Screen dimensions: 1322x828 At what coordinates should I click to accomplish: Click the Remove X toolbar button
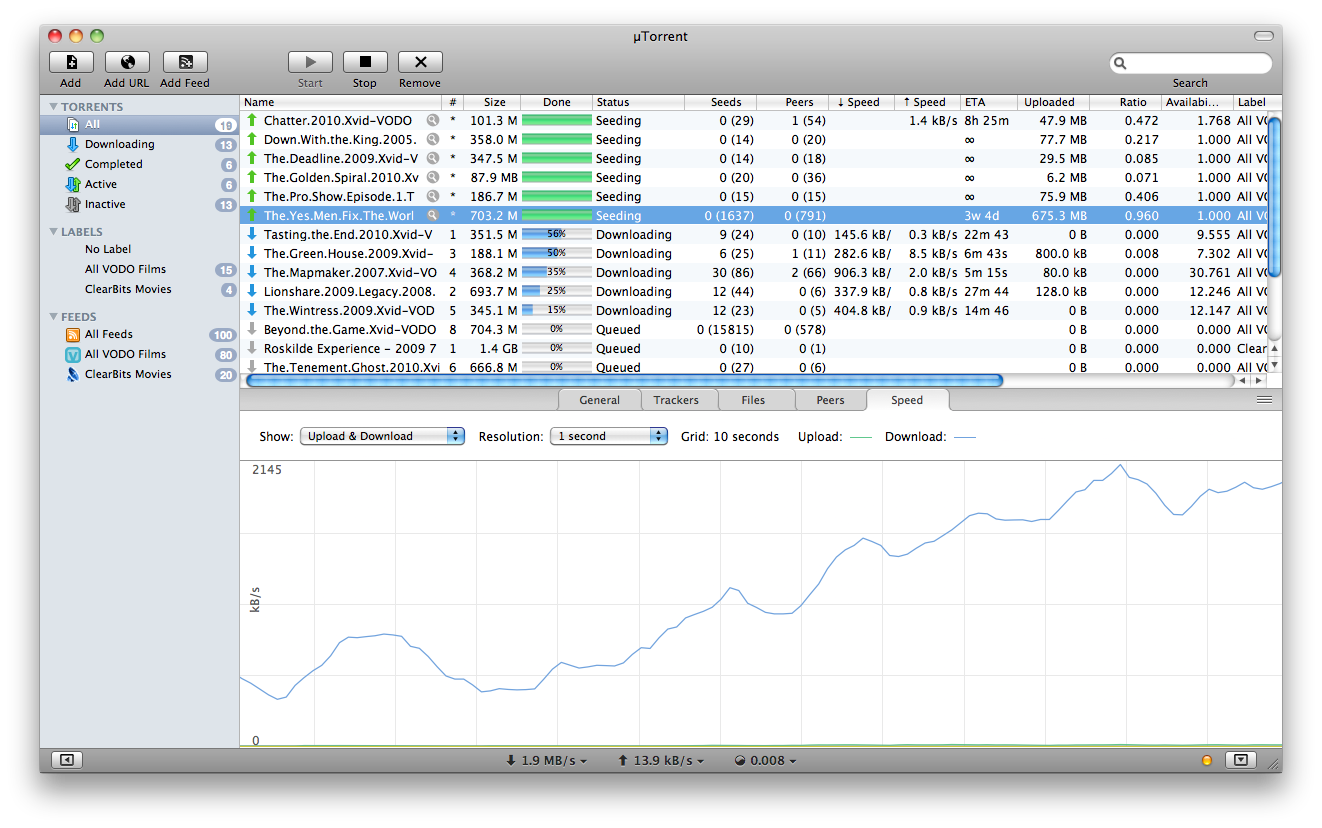coord(420,62)
